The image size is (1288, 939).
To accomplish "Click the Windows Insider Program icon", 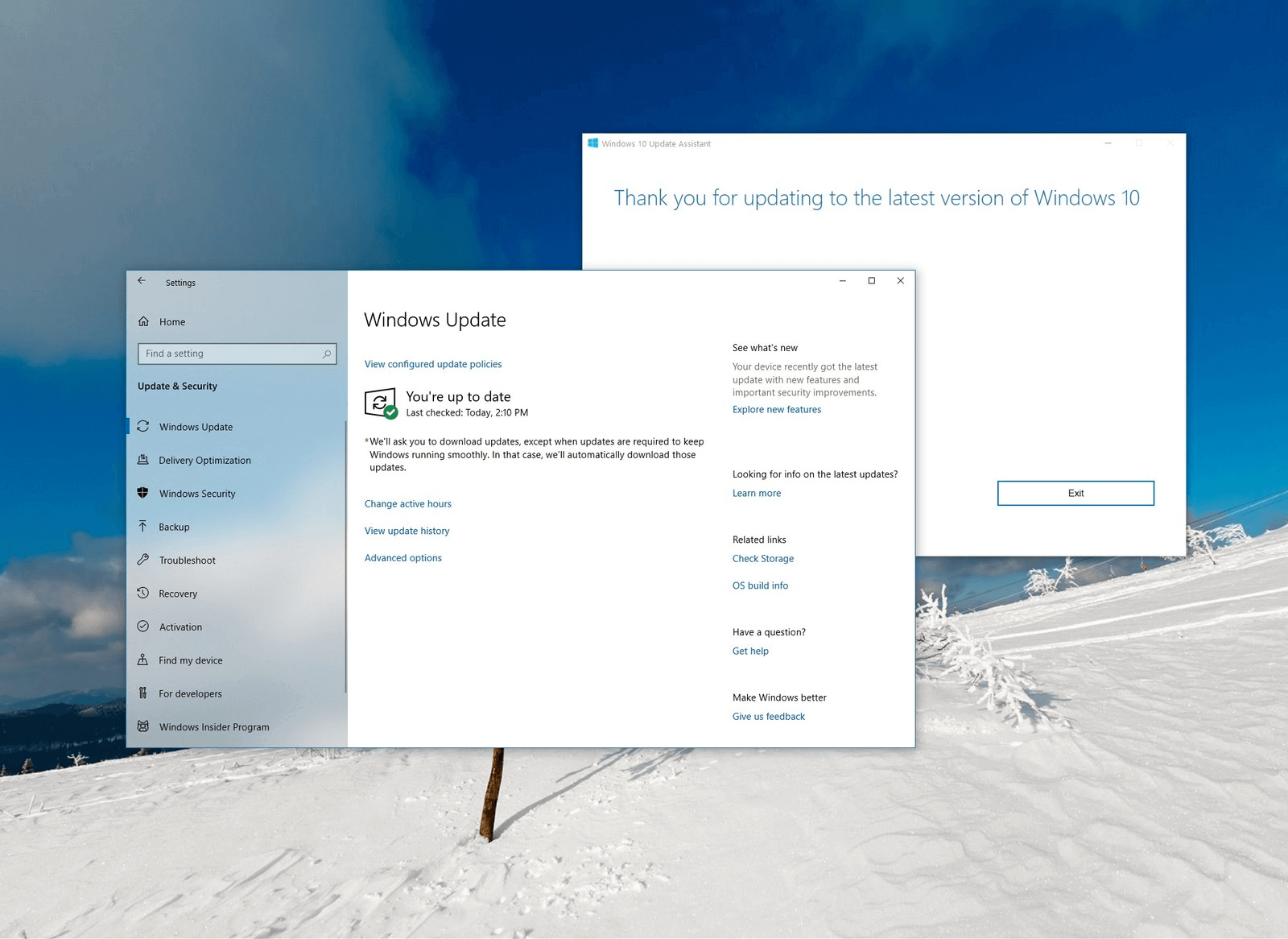I will (x=143, y=726).
